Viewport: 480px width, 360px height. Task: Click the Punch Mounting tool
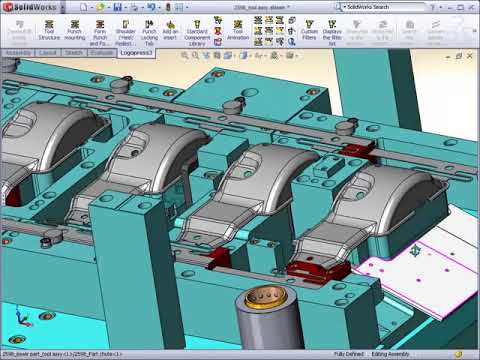[74, 31]
